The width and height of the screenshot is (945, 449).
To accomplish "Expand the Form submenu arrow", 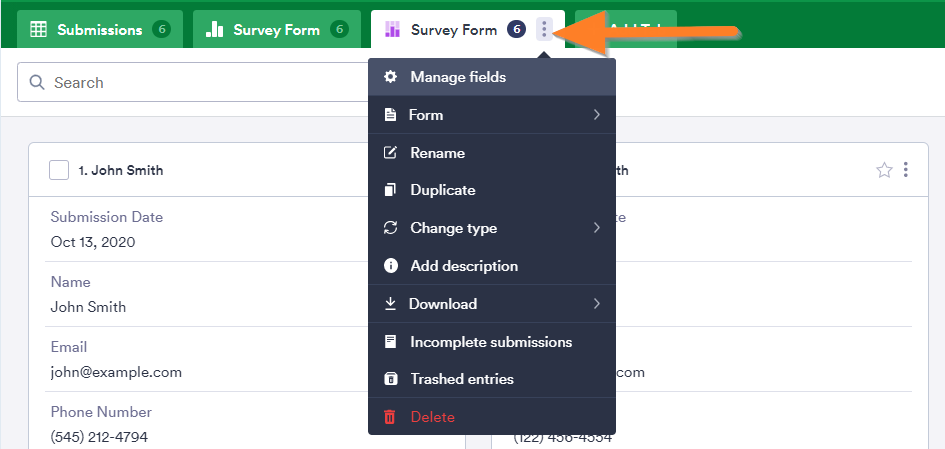I will click(x=596, y=115).
